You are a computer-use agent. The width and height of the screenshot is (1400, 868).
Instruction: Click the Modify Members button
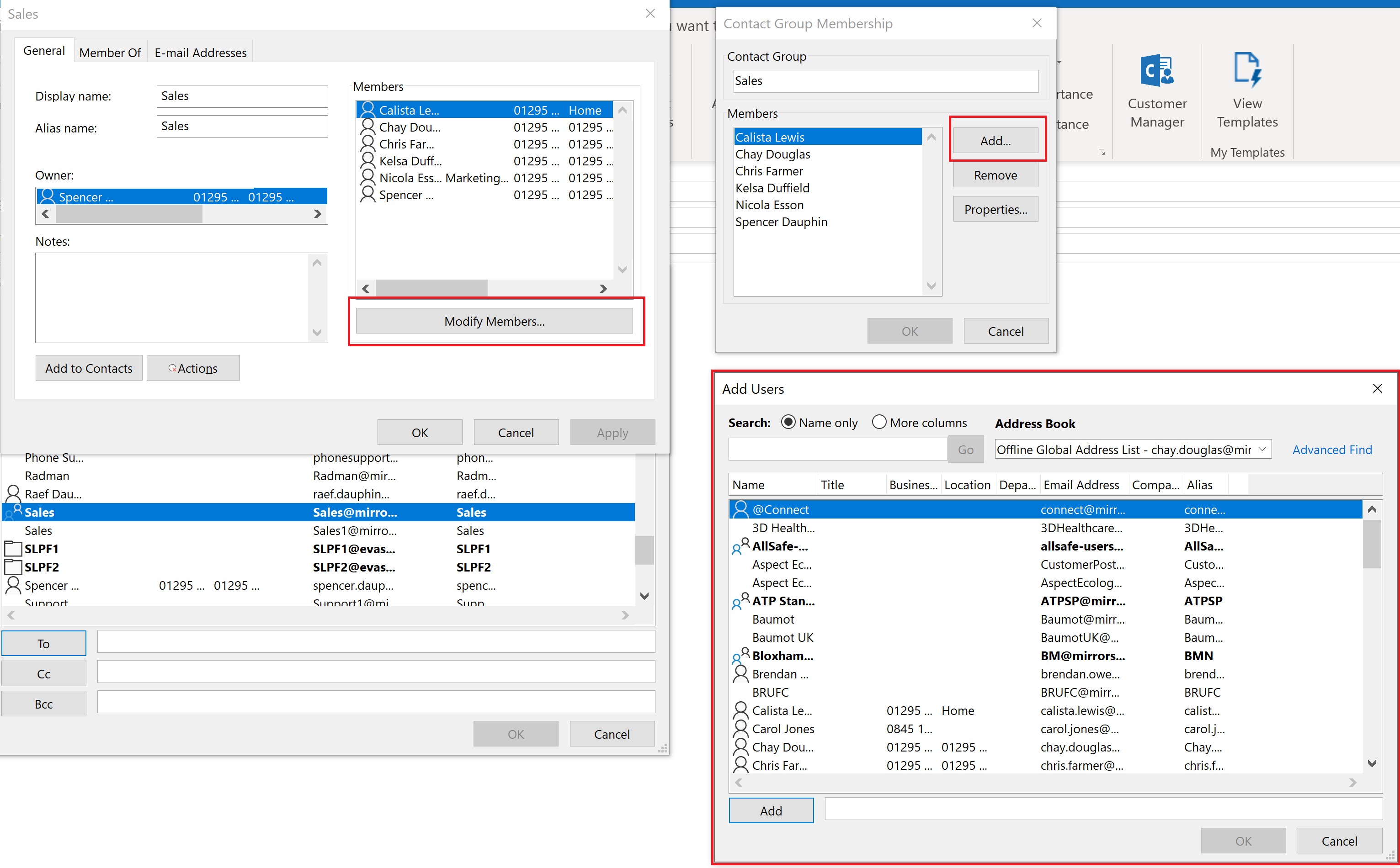coord(494,322)
